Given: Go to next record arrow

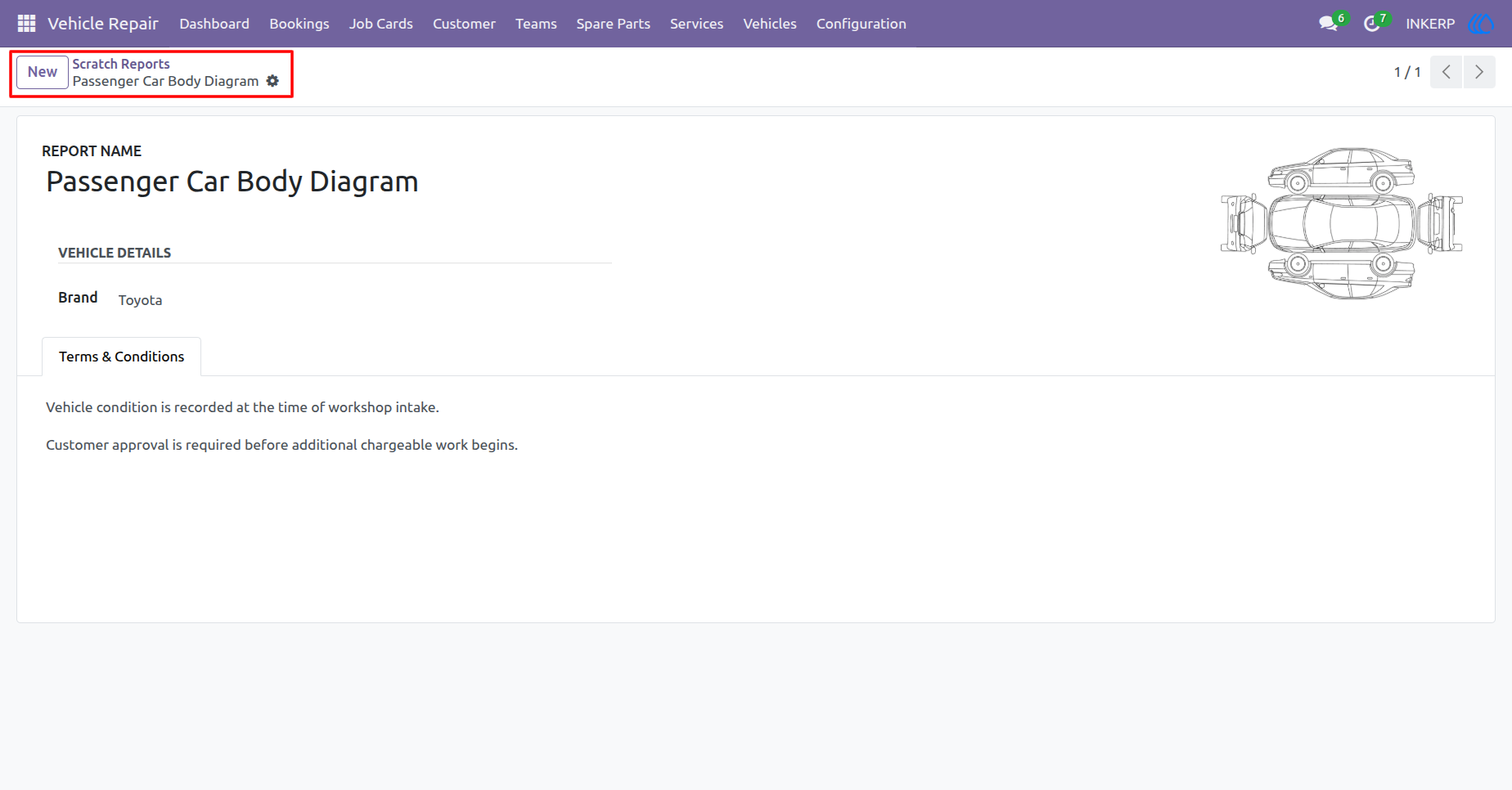Looking at the screenshot, I should point(1479,72).
